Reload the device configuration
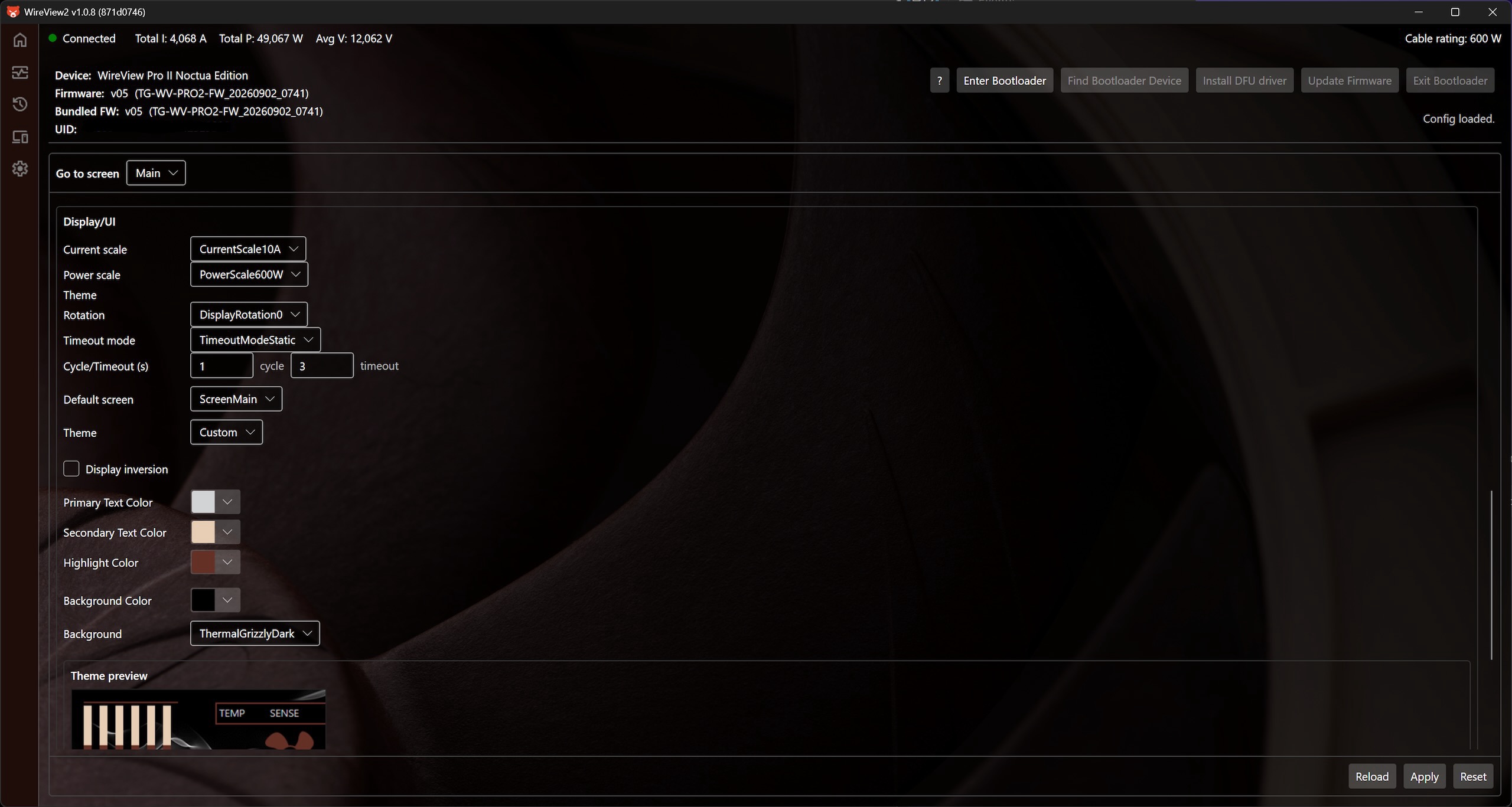 tap(1372, 776)
